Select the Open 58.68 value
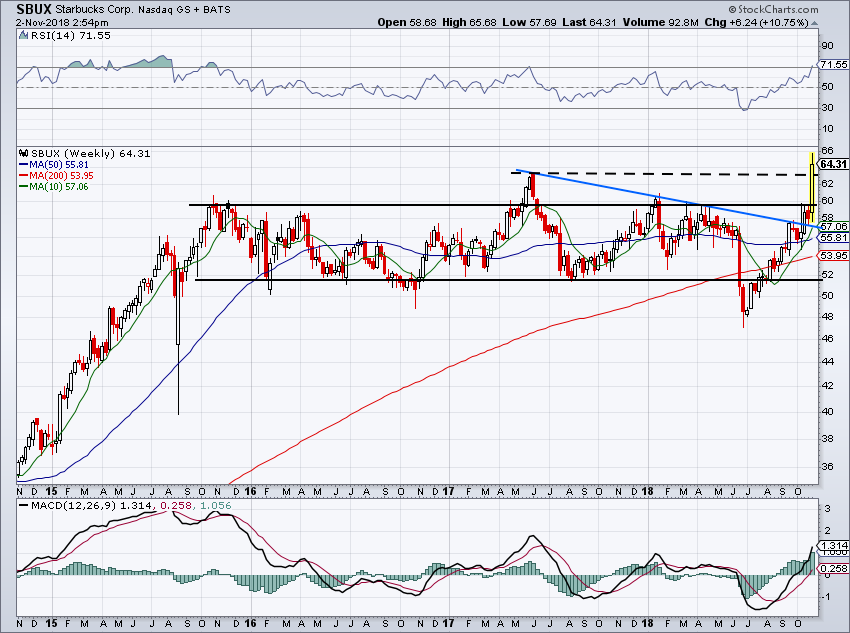 (x=407, y=22)
